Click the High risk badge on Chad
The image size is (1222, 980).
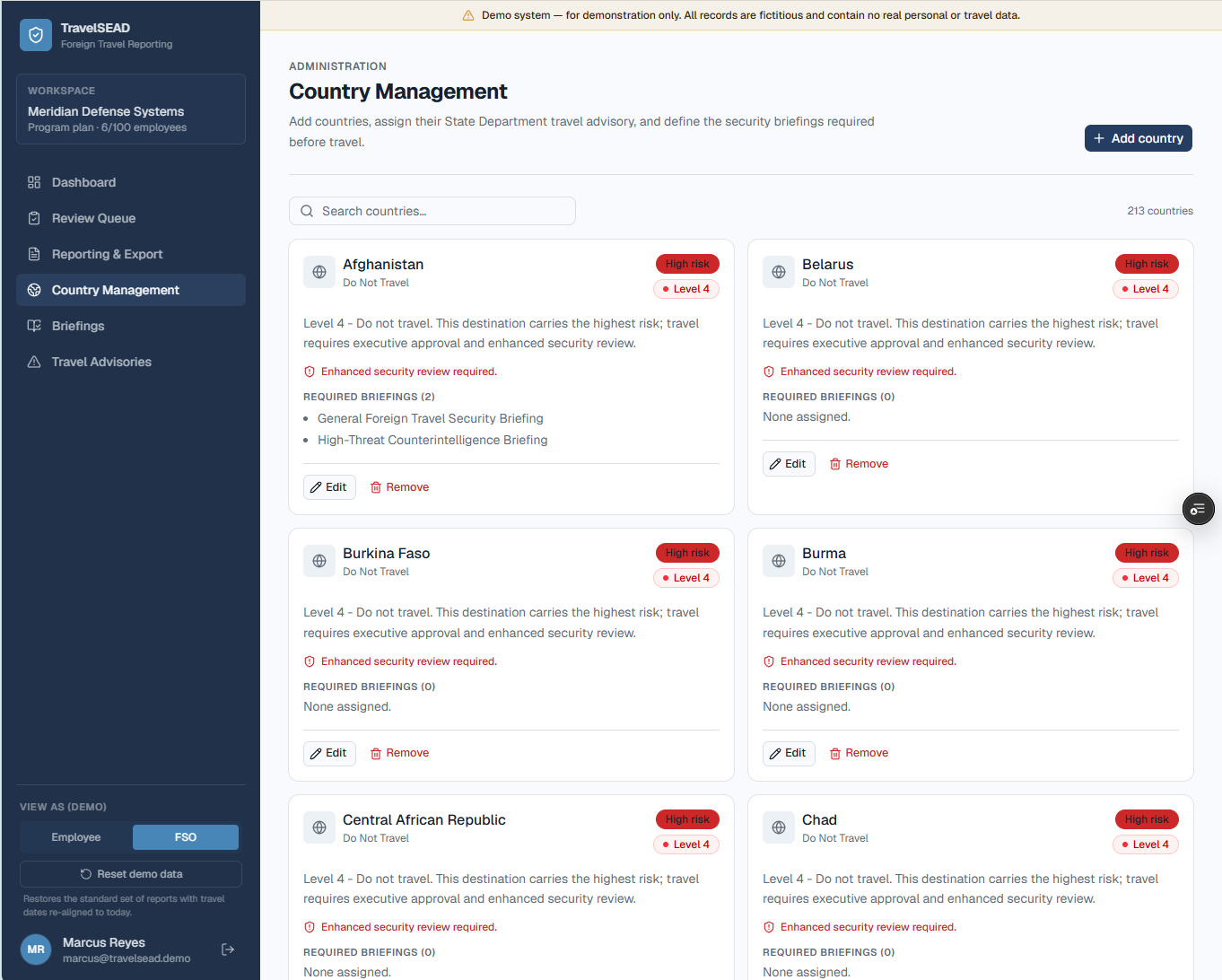click(1147, 819)
